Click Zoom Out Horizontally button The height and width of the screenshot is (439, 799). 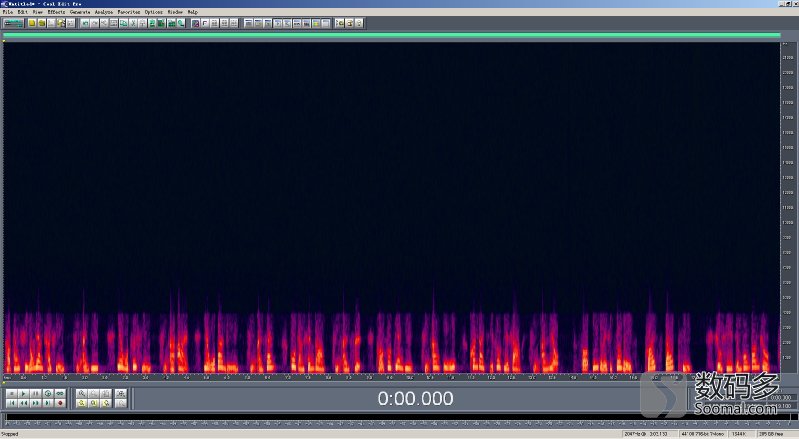(x=94, y=393)
